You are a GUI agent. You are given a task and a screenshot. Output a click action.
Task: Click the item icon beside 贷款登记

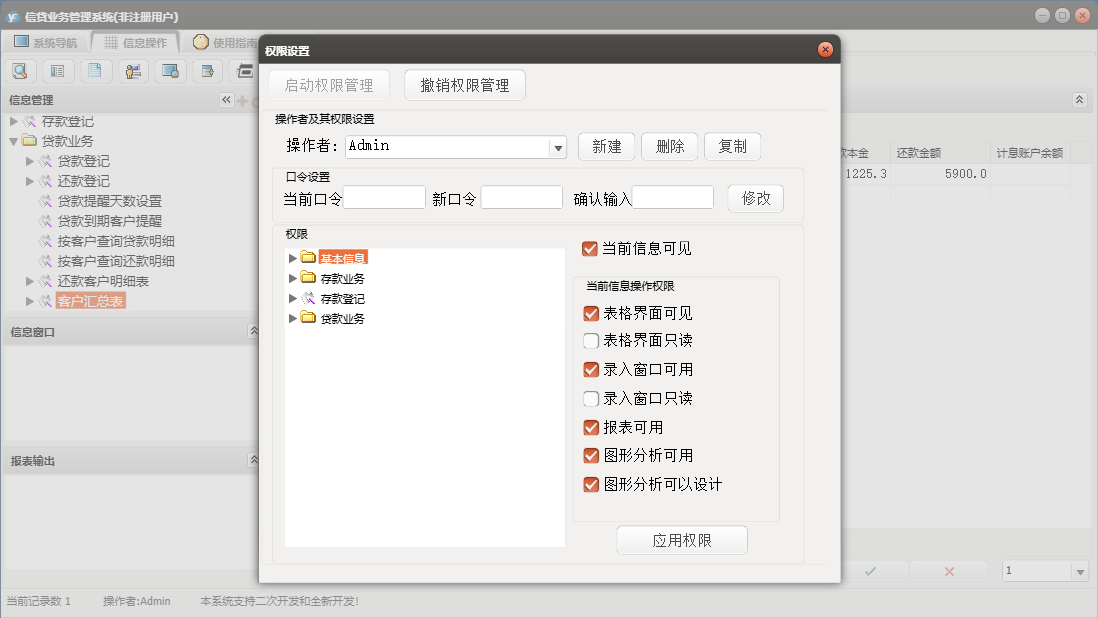46,161
